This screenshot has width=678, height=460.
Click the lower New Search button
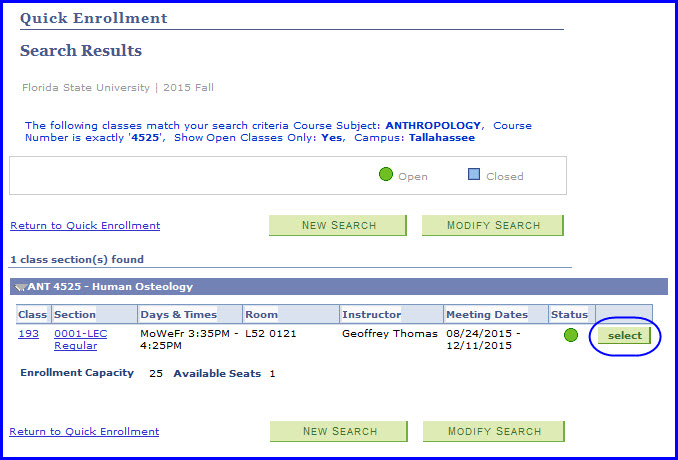click(339, 431)
